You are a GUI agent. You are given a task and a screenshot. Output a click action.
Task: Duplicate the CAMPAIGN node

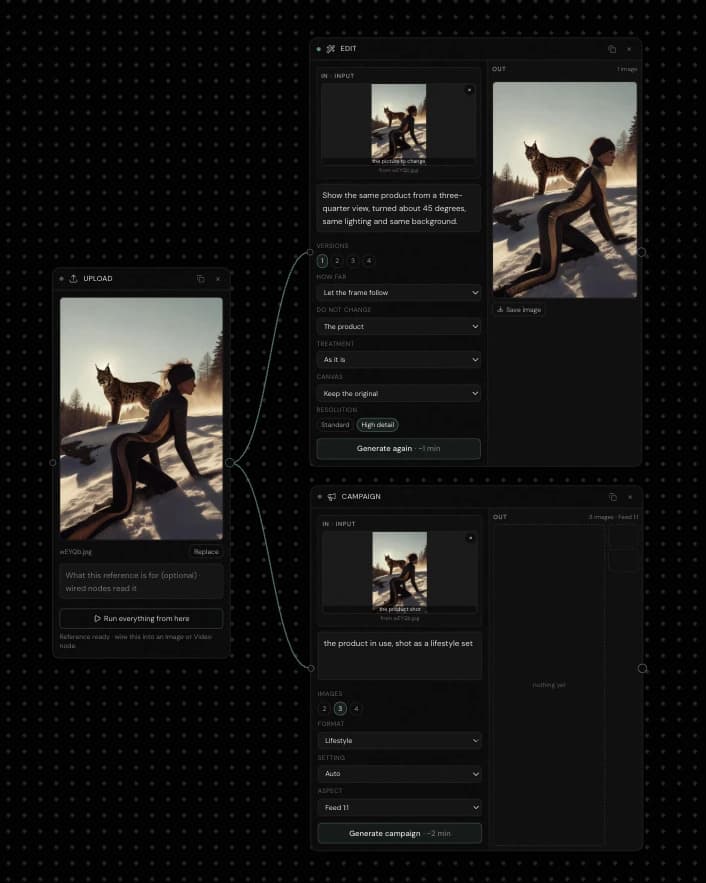613,497
